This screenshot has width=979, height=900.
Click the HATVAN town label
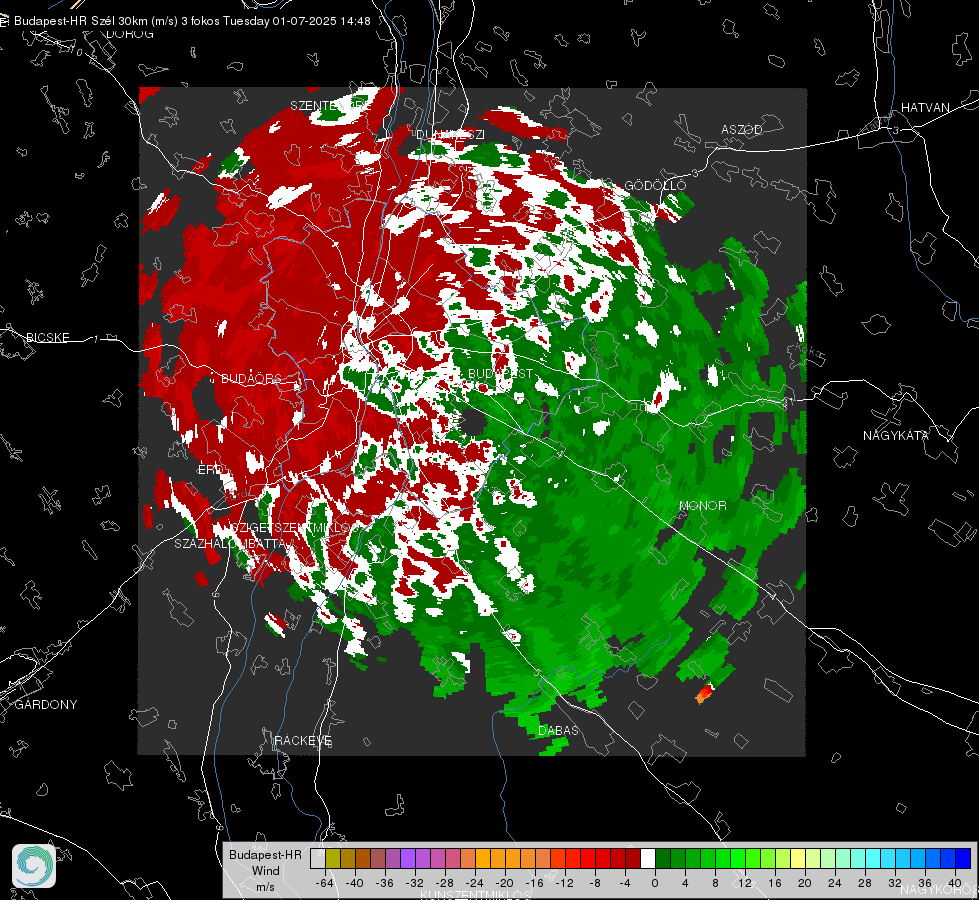(925, 107)
